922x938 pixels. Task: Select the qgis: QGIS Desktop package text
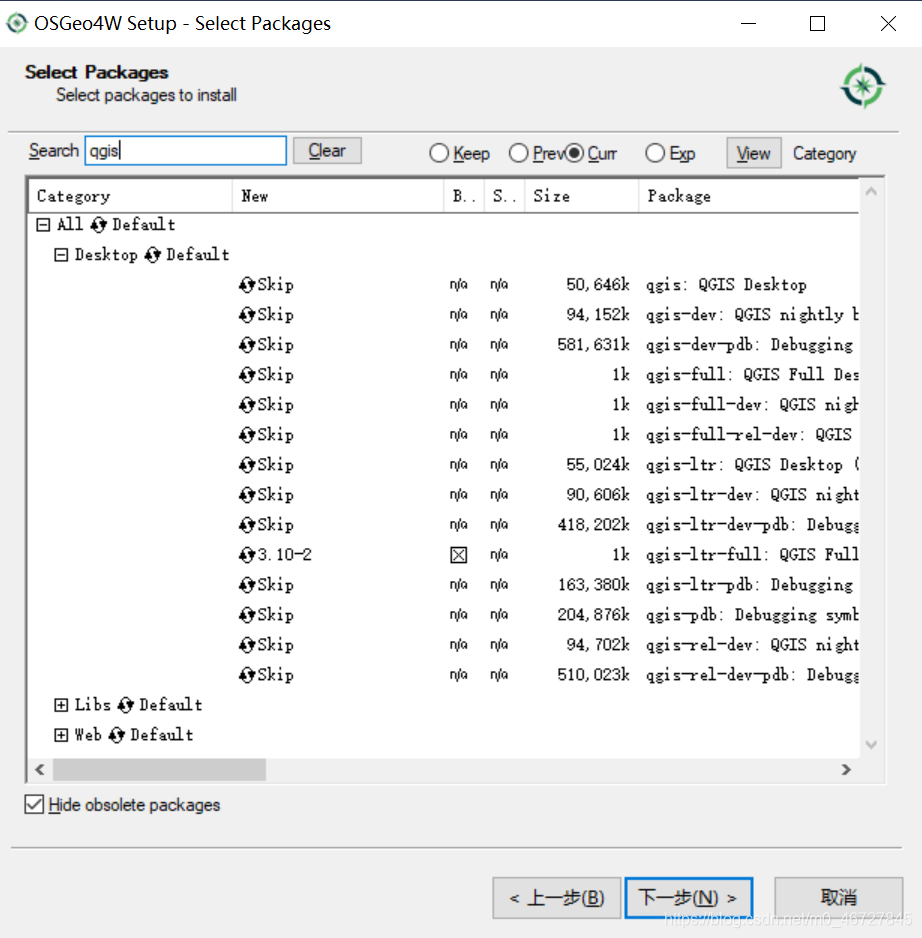click(x=726, y=285)
